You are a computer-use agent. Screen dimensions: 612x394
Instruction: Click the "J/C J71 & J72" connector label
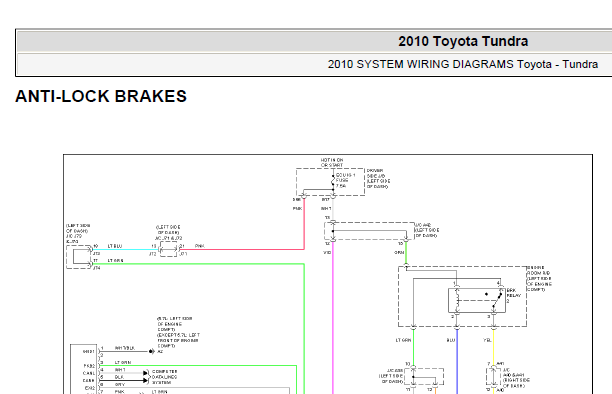pyautogui.click(x=169, y=238)
